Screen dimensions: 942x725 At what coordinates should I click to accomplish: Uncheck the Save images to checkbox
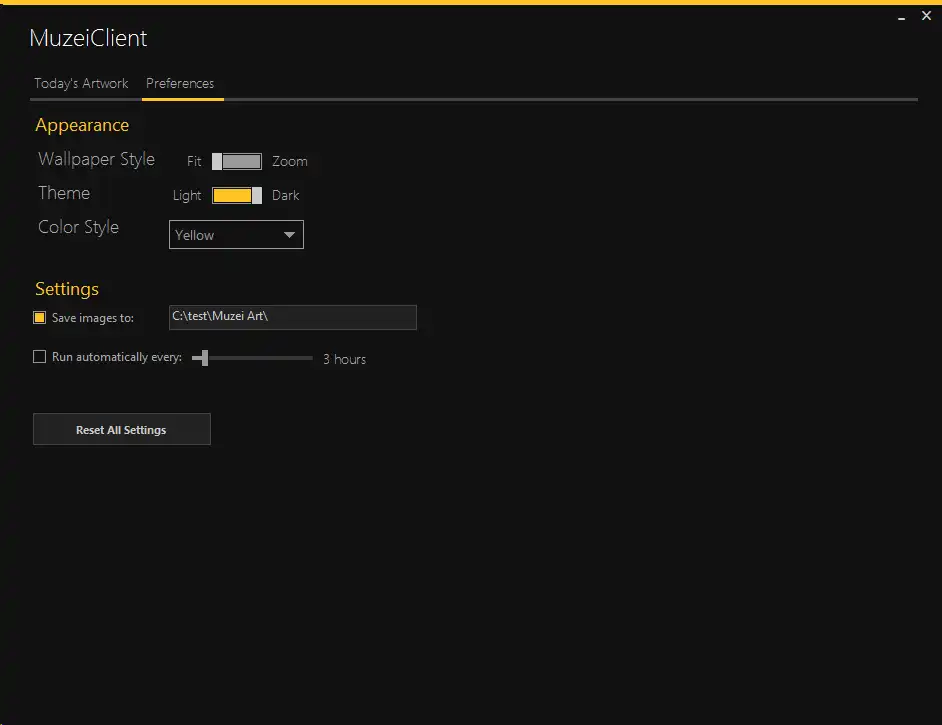(40, 318)
